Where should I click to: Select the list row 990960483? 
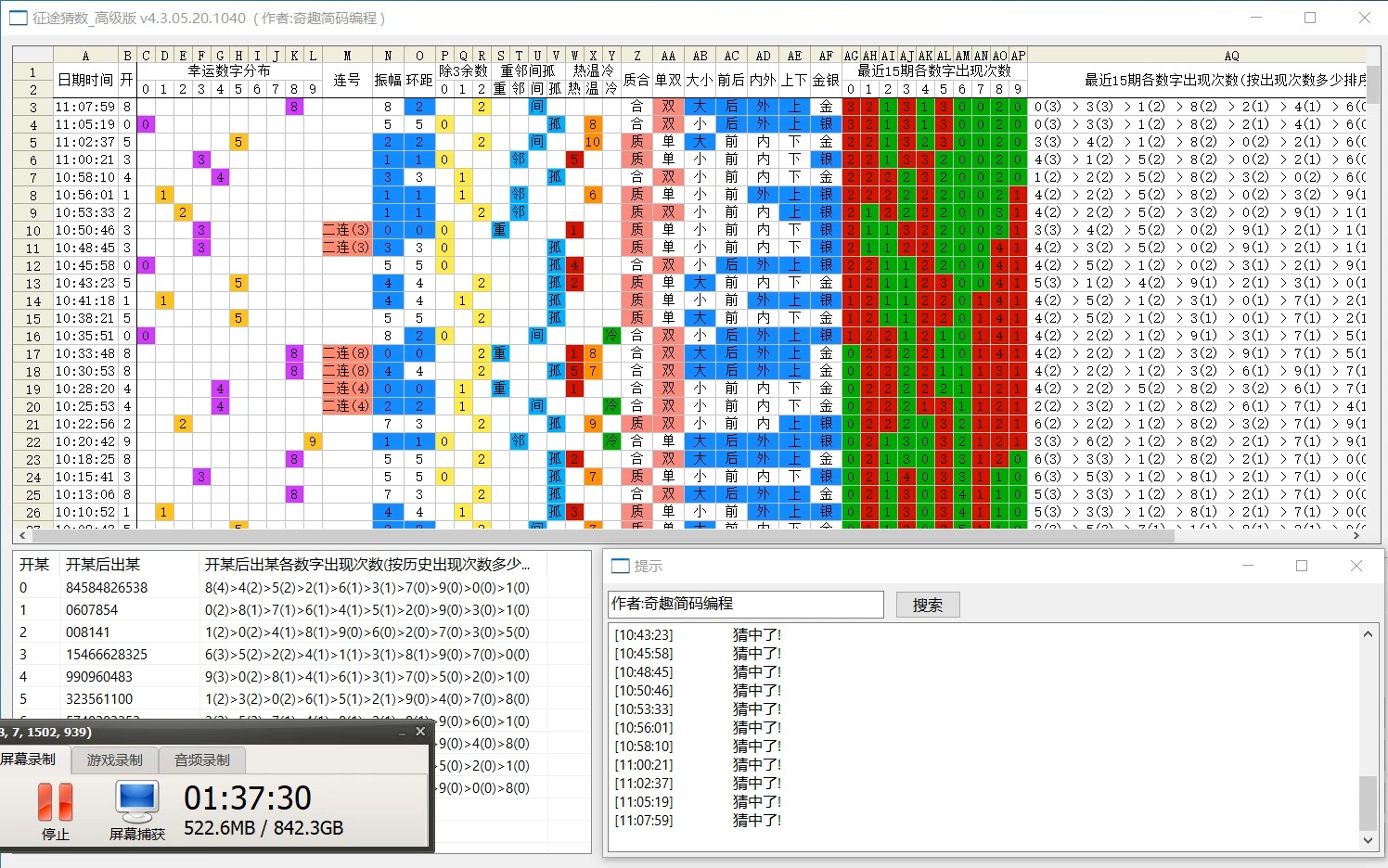(x=302, y=677)
